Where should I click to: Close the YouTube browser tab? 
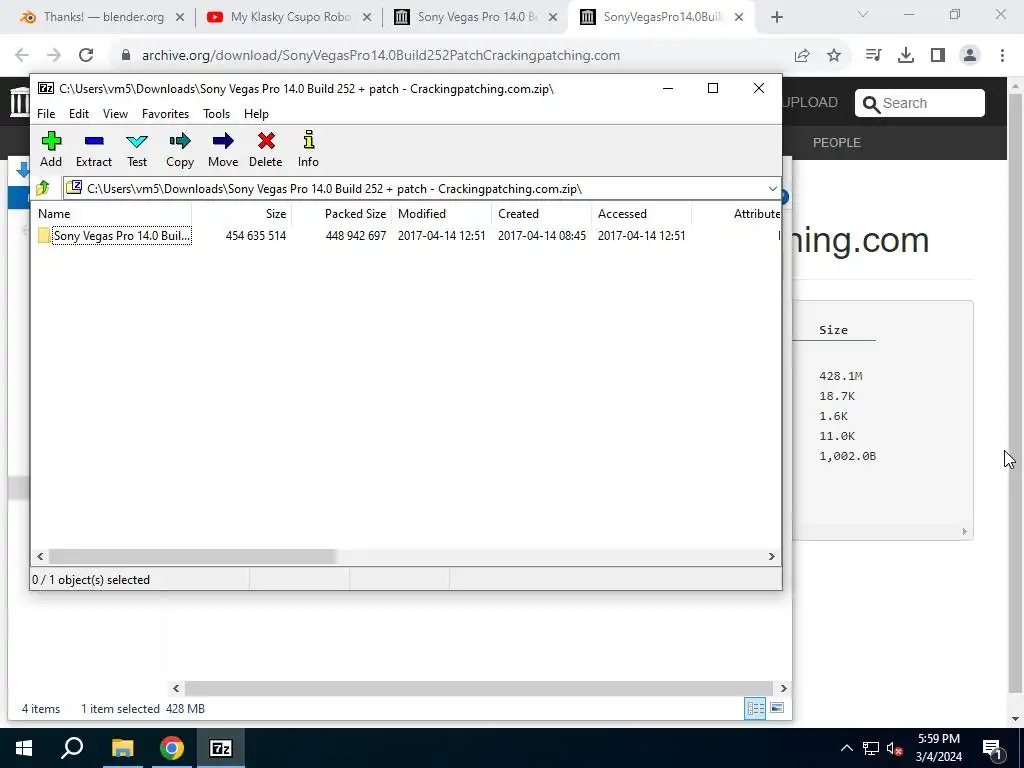(367, 17)
